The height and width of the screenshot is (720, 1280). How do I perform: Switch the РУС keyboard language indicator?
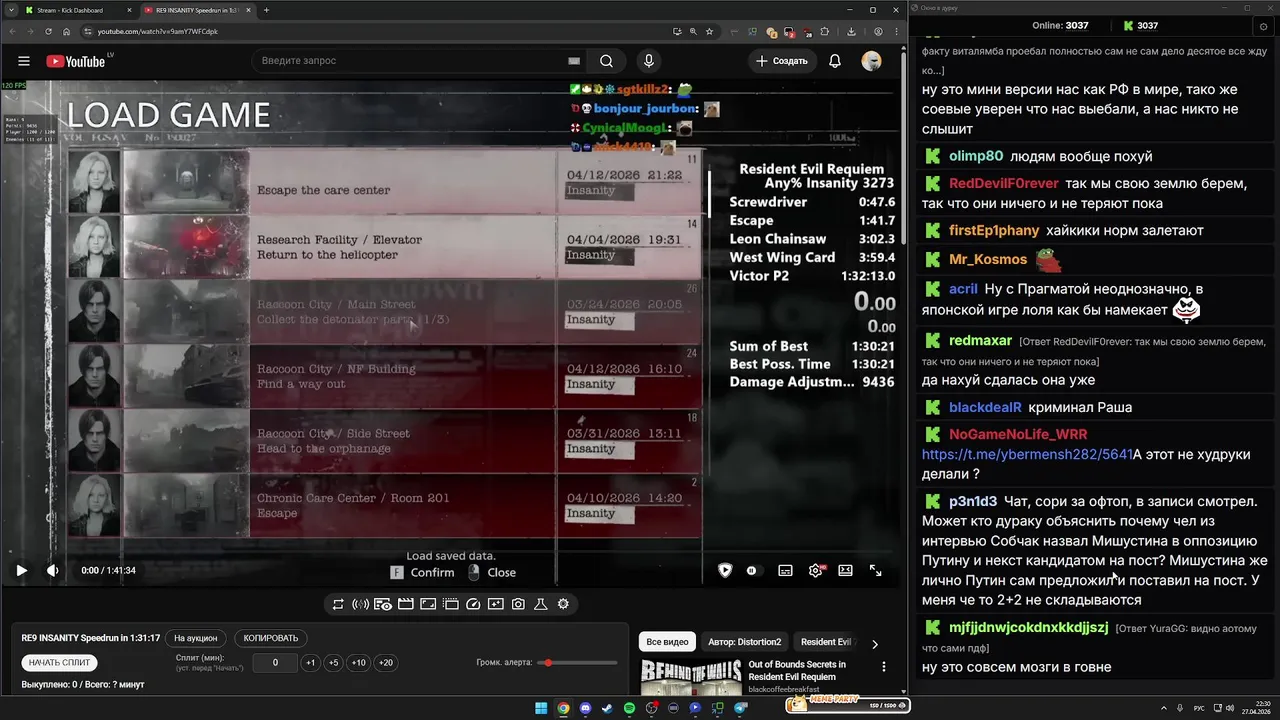coord(1199,708)
